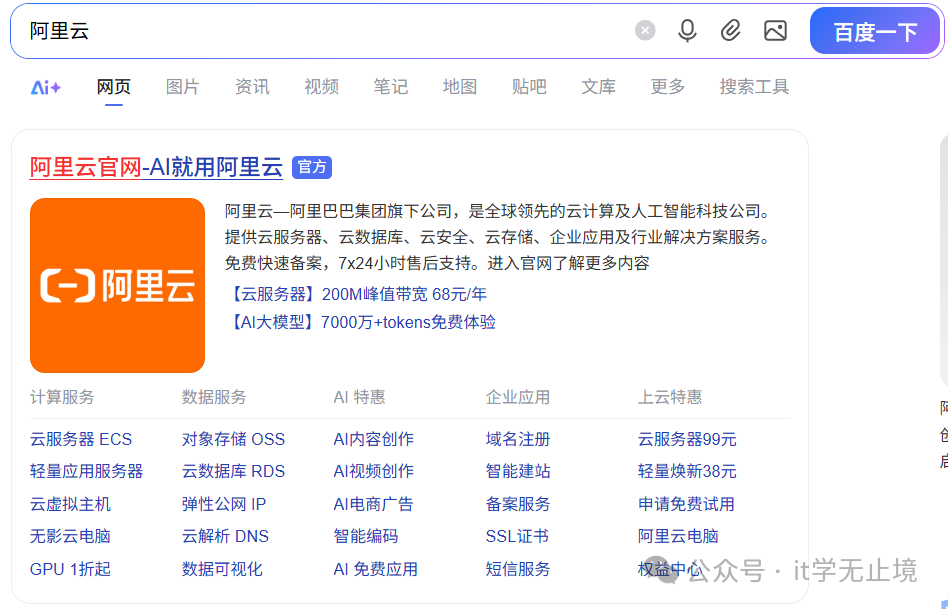
Task: Go to the 贴吧 tab
Action: (x=529, y=87)
